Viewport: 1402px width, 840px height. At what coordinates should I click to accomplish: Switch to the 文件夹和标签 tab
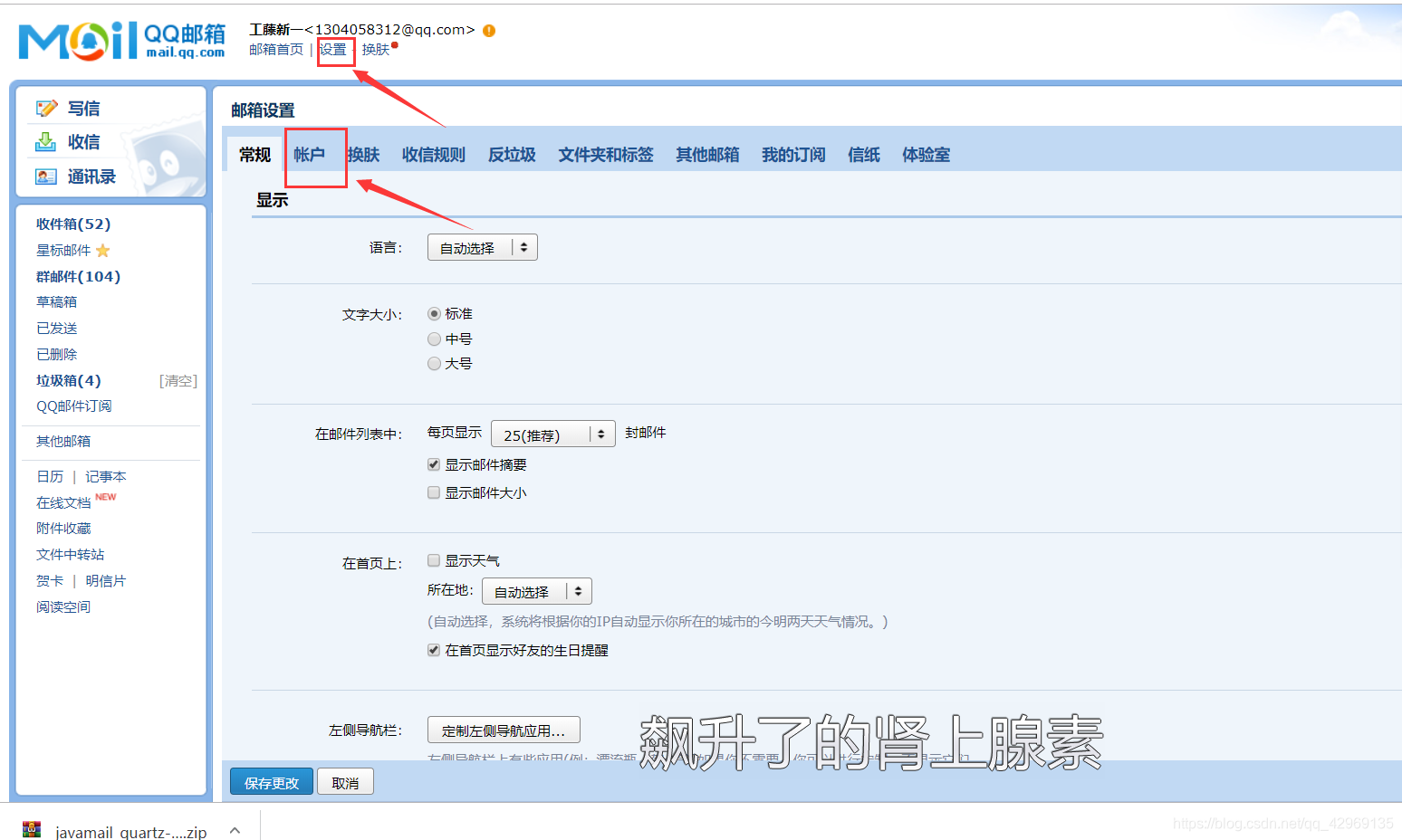point(606,155)
